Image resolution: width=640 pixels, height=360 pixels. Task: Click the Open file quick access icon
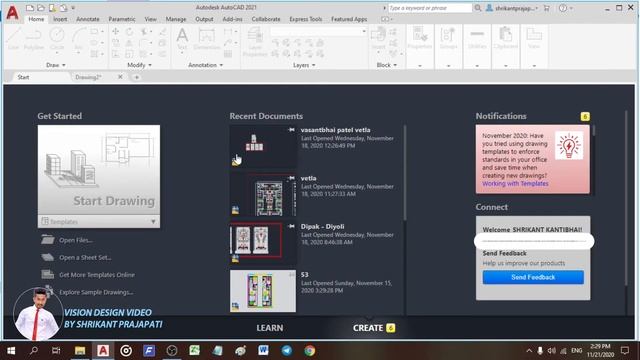[41, 8]
